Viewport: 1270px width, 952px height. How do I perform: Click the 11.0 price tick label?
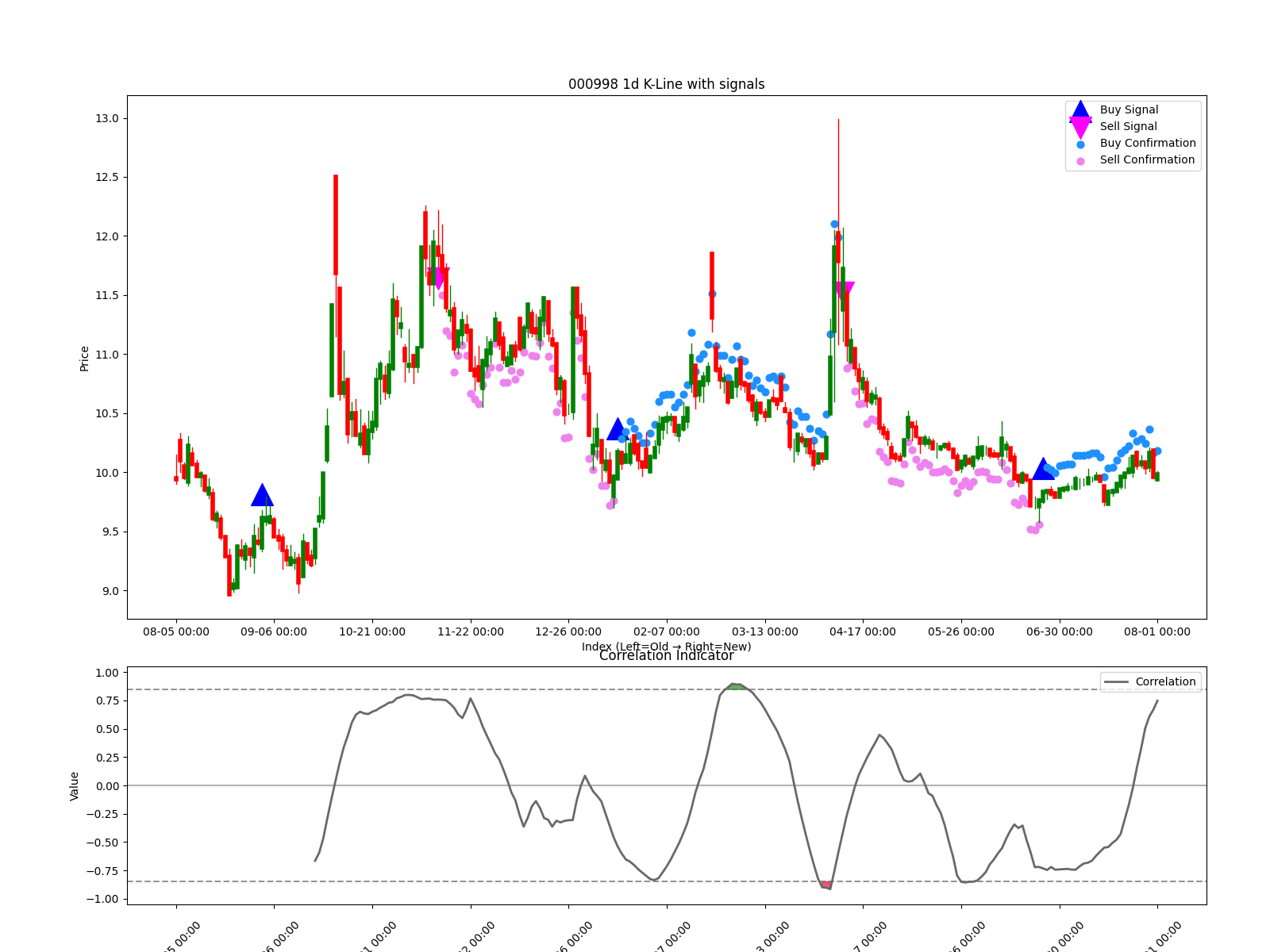[107, 355]
